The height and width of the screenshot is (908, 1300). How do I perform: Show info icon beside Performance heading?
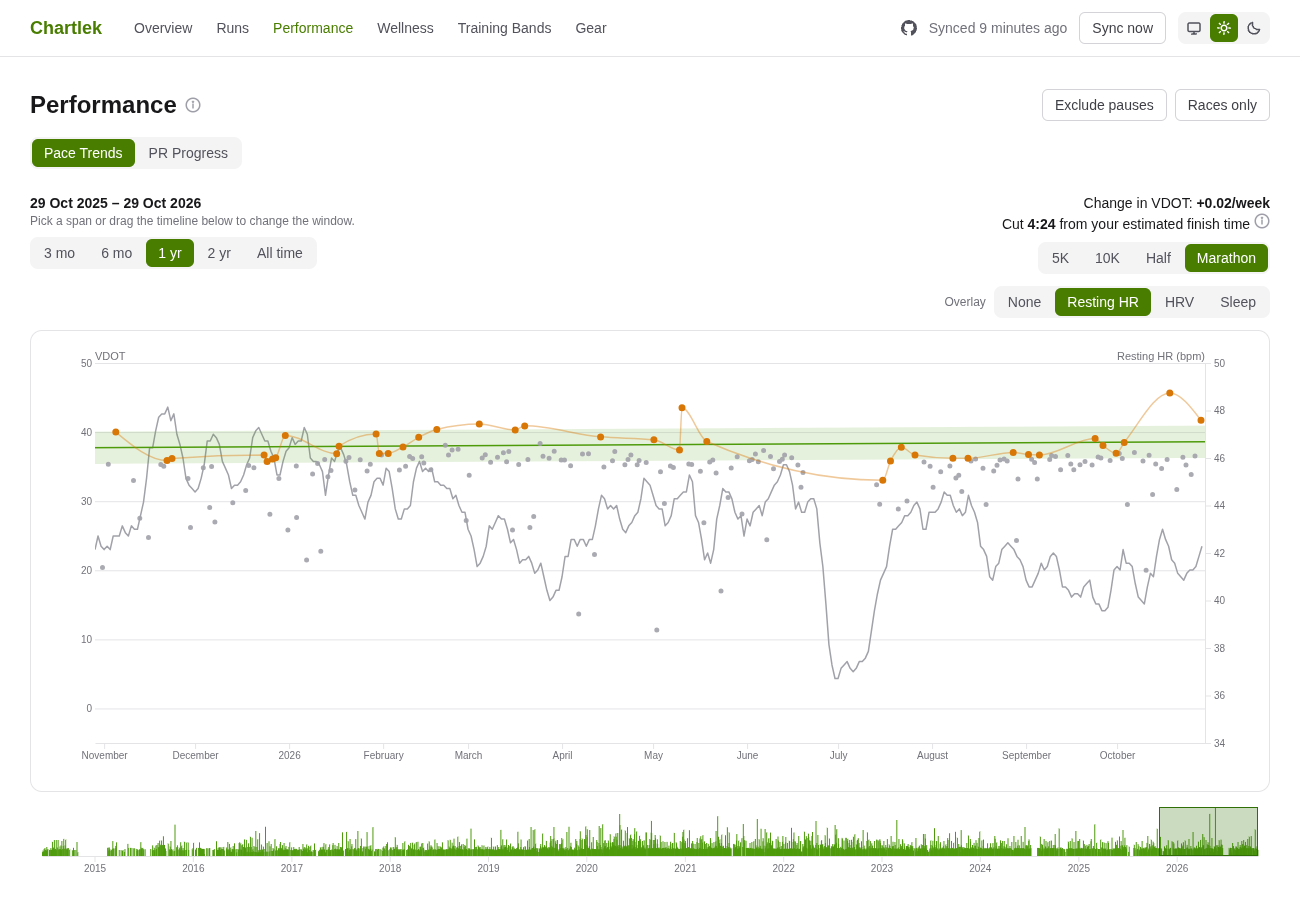pyautogui.click(x=193, y=105)
